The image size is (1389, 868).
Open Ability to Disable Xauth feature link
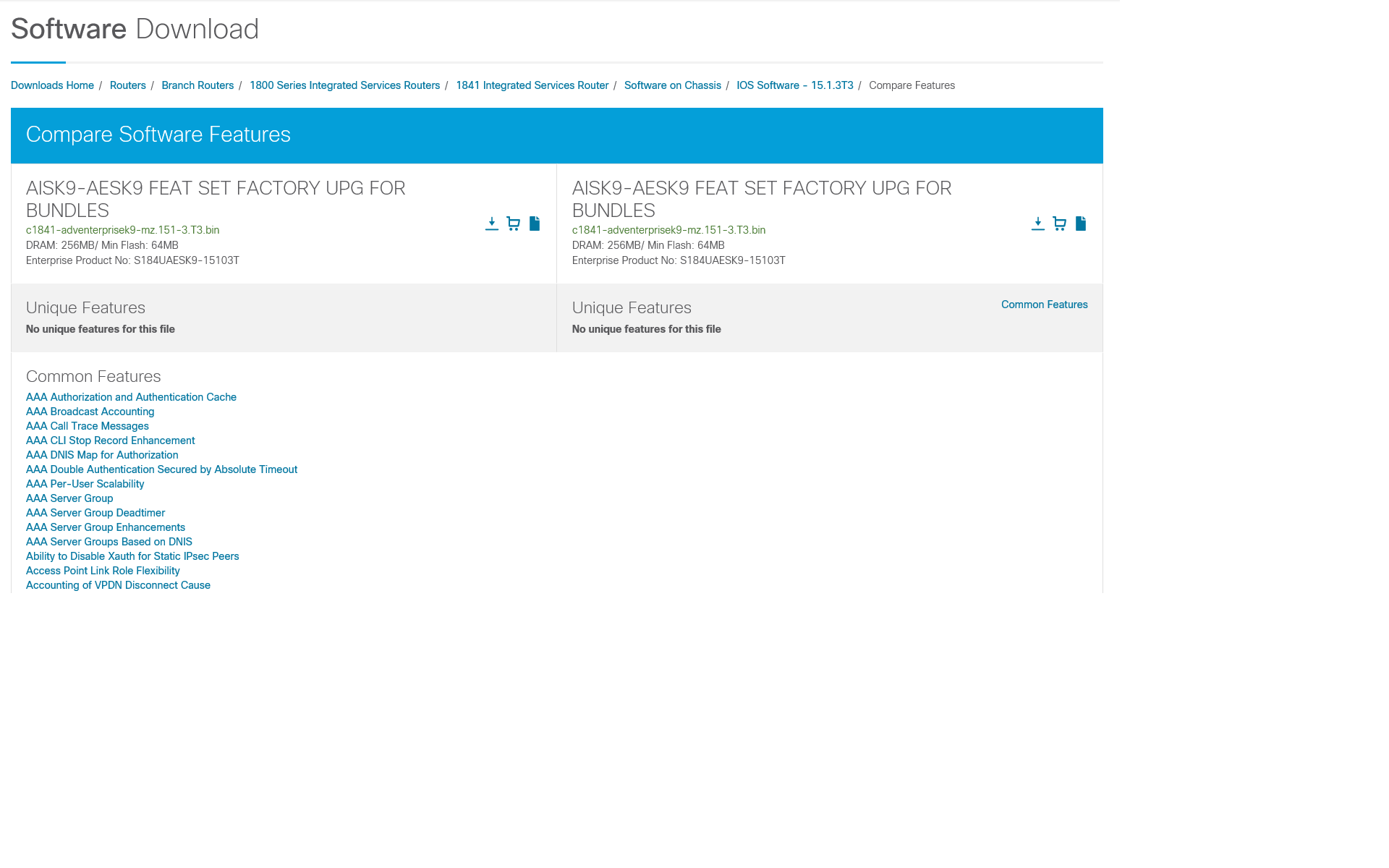[x=132, y=556]
